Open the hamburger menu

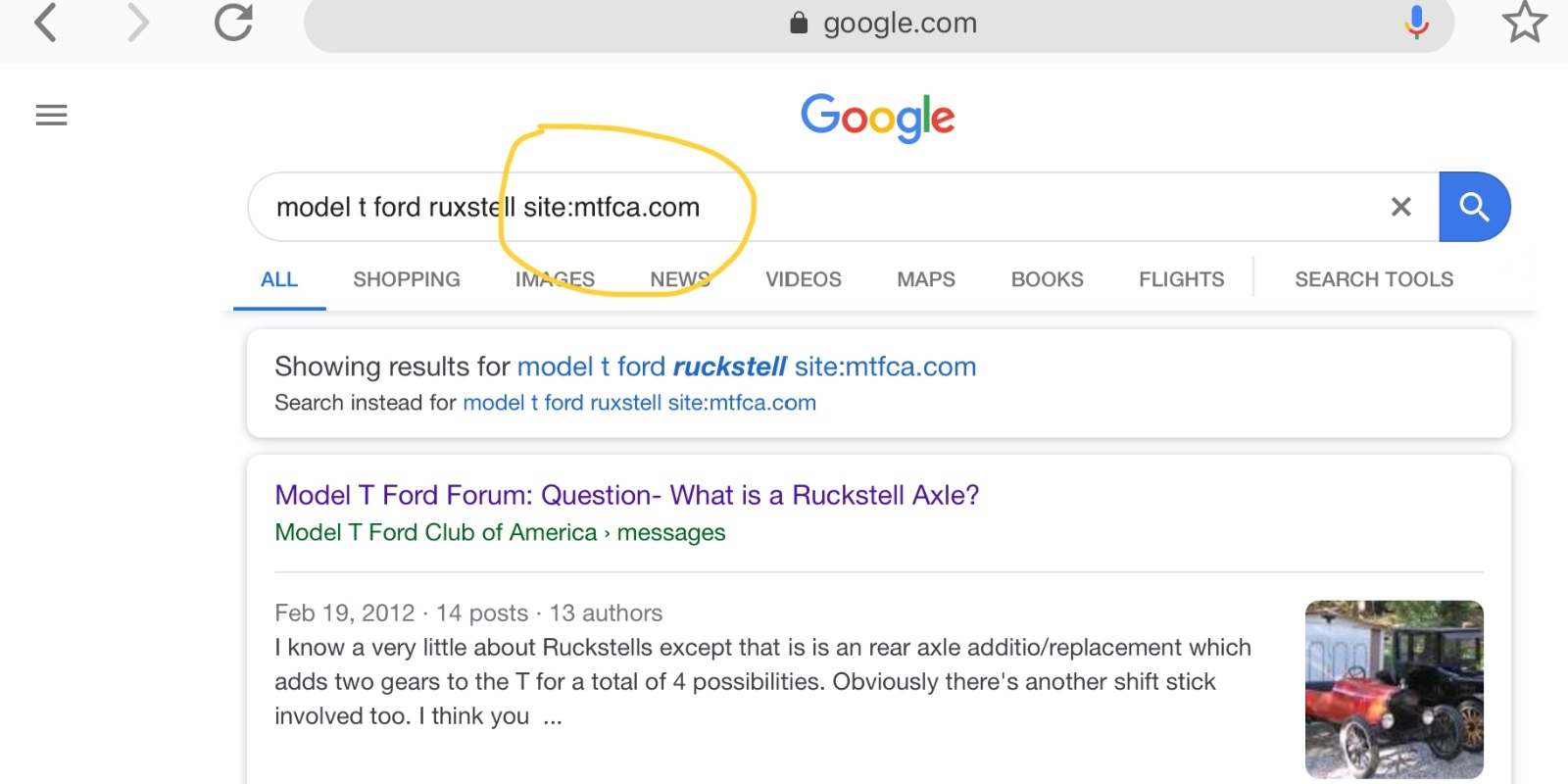[x=51, y=116]
